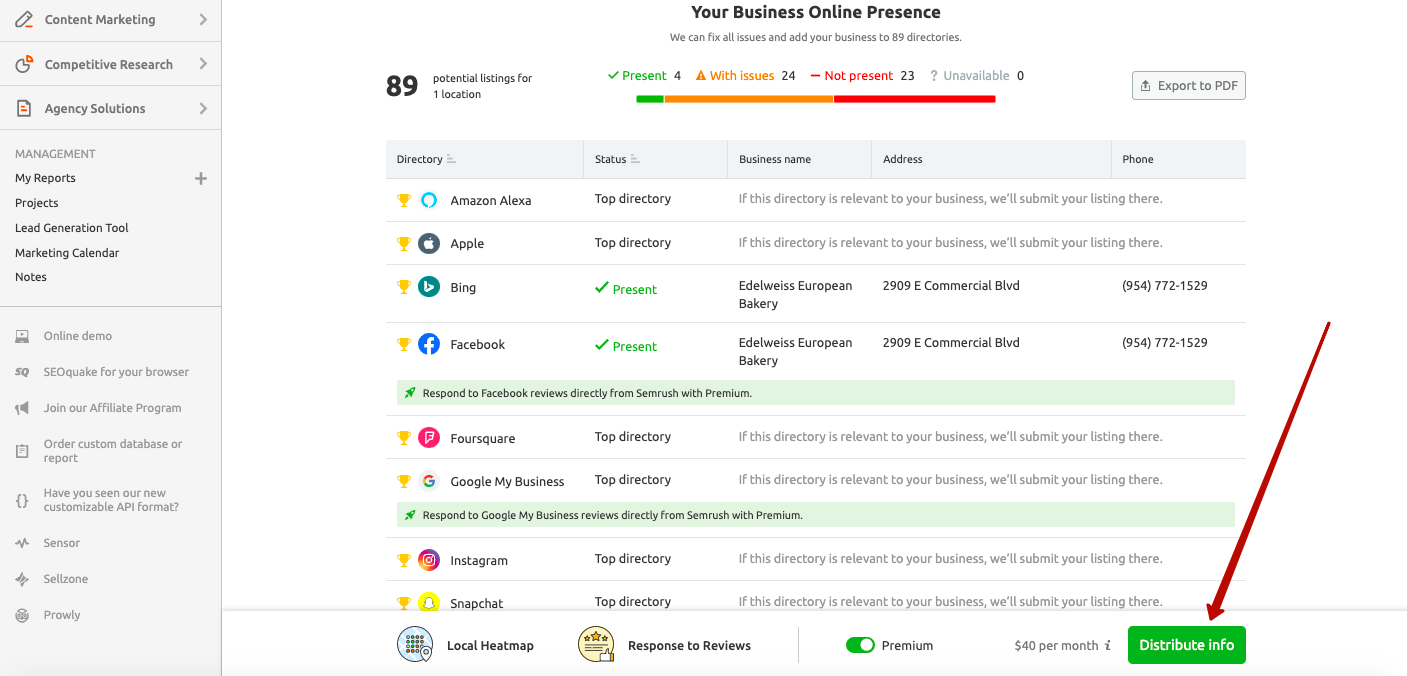Toggle the Premium switch off
The width and height of the screenshot is (1407, 676).
(x=860, y=645)
